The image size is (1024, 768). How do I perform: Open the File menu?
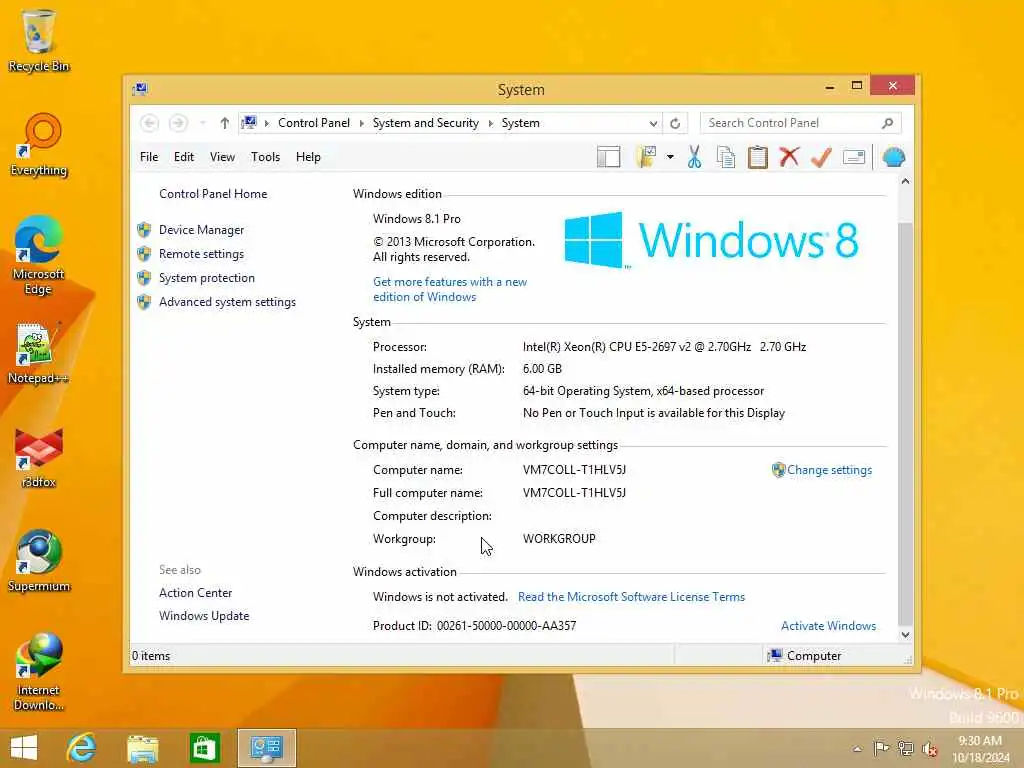click(149, 157)
